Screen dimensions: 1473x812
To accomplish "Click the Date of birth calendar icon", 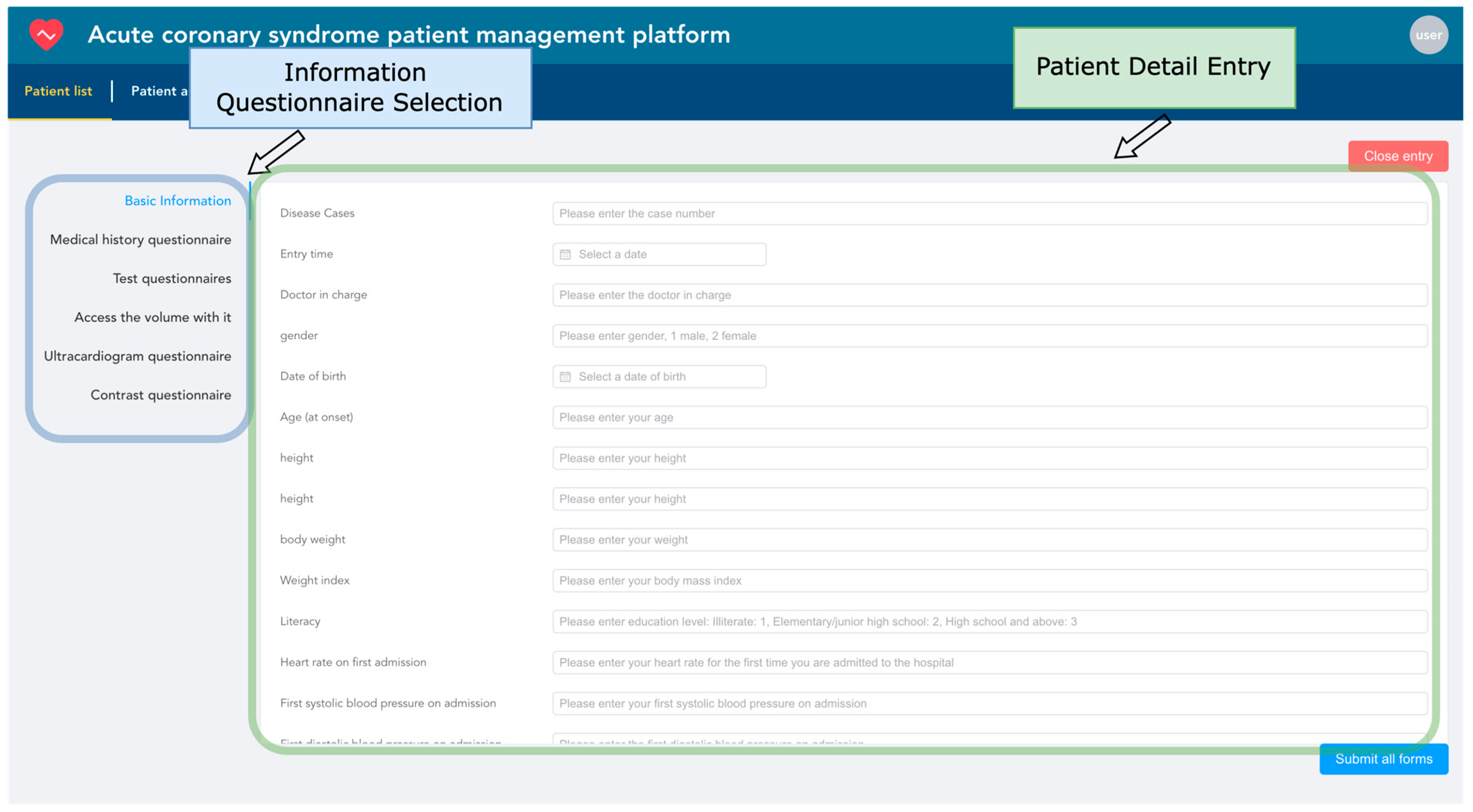I will [x=565, y=377].
